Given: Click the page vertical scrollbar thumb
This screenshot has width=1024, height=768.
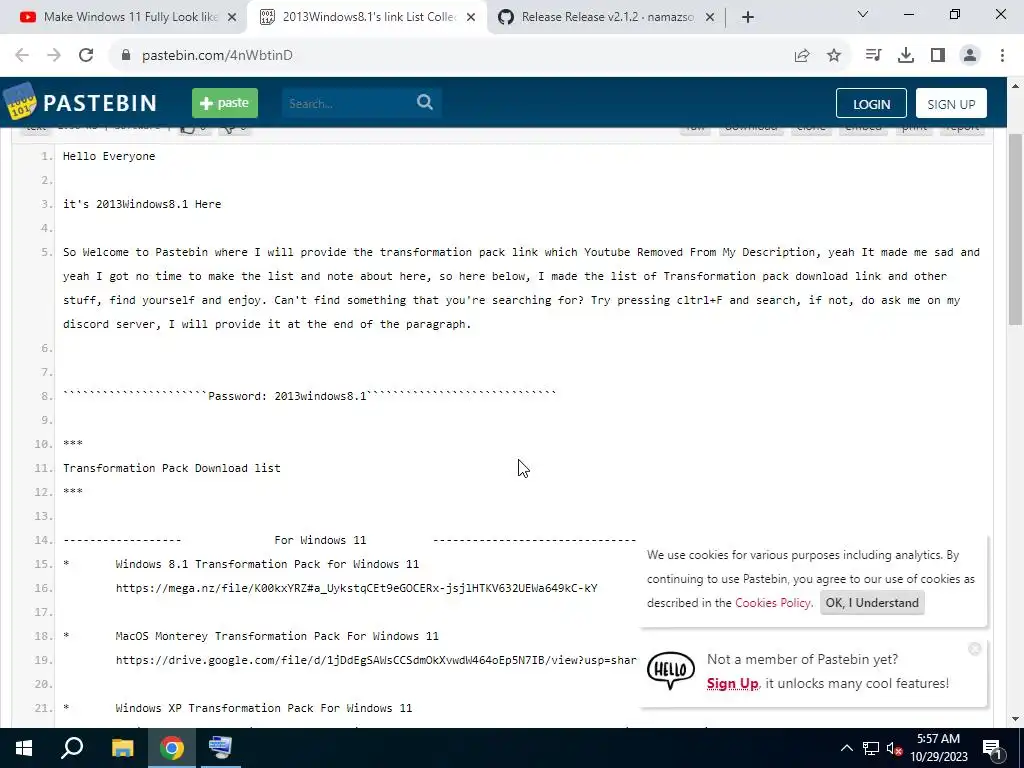Looking at the screenshot, I should click(1015, 229).
